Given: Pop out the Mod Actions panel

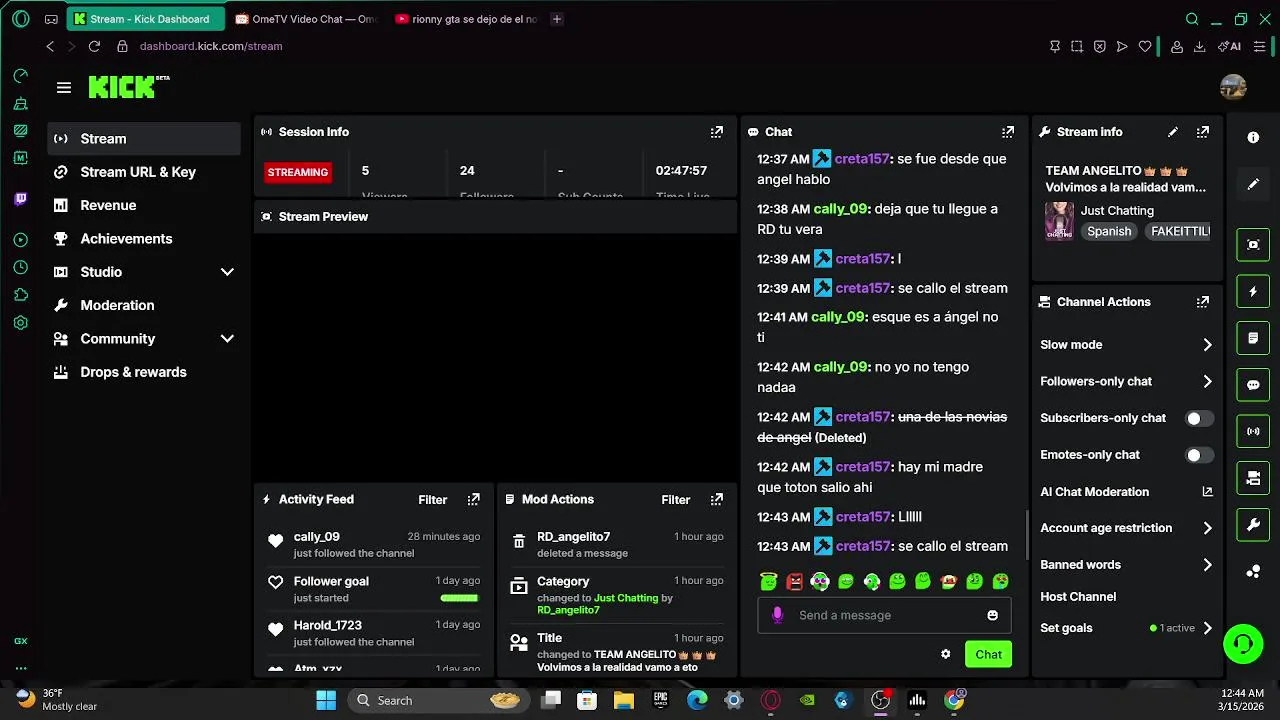Looking at the screenshot, I should [716, 499].
